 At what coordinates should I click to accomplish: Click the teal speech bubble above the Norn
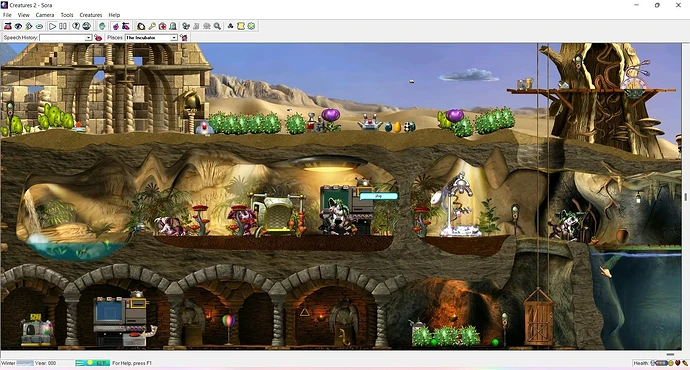378,196
